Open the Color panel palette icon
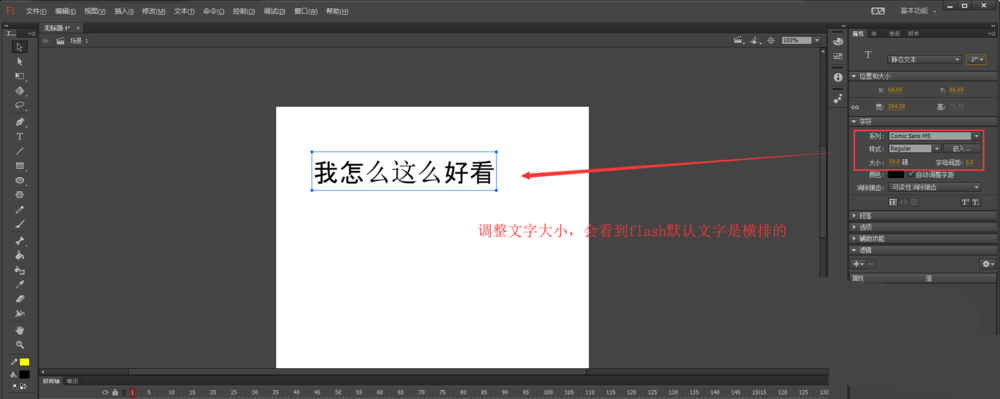The height and width of the screenshot is (399, 1000). point(838,41)
